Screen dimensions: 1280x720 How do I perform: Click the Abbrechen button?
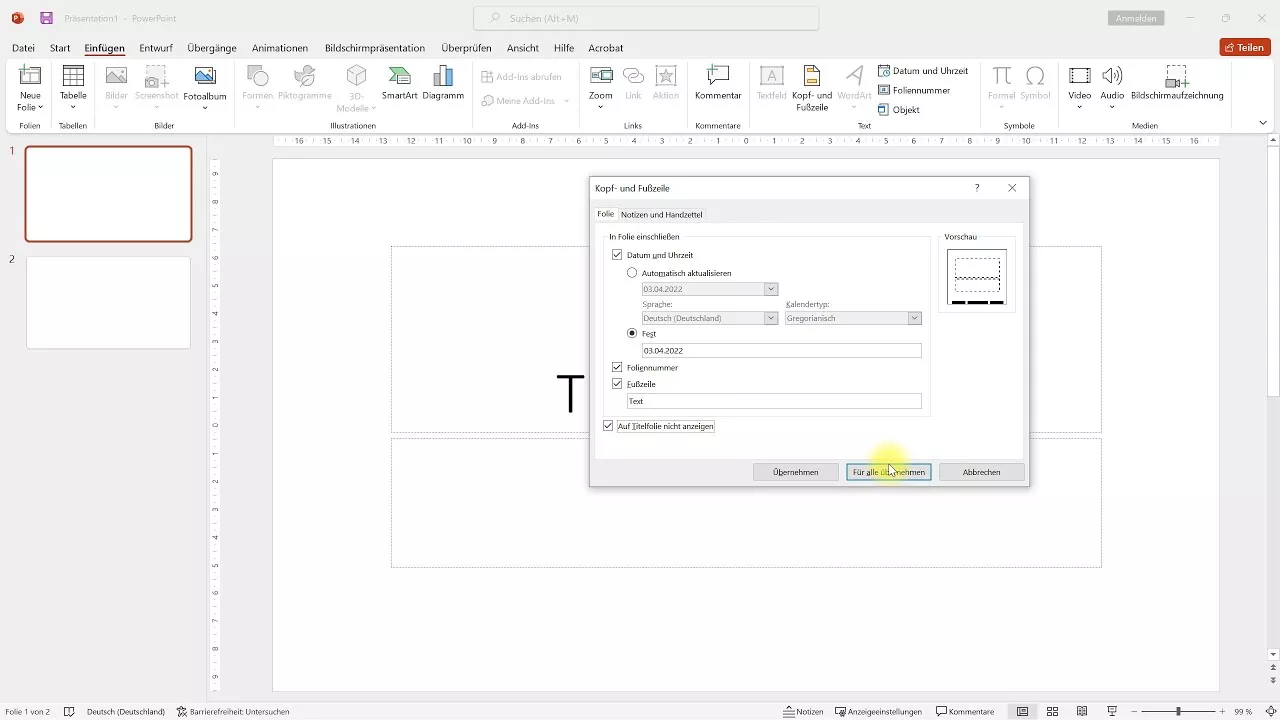click(981, 472)
